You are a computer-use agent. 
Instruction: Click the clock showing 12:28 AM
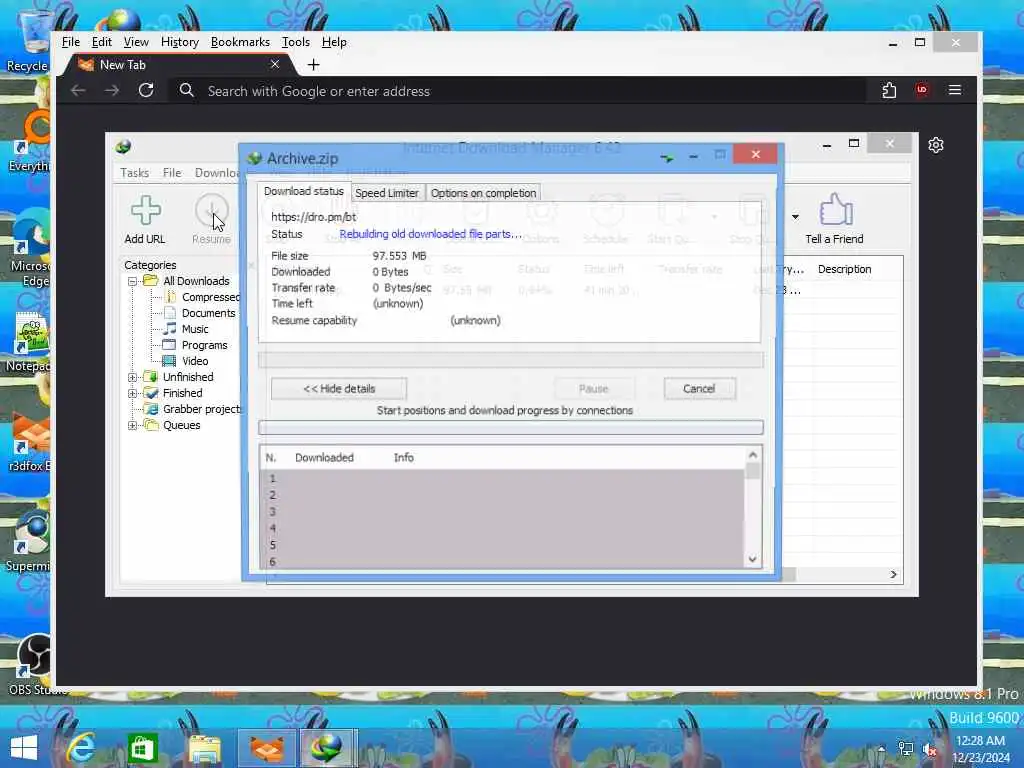pos(980,741)
